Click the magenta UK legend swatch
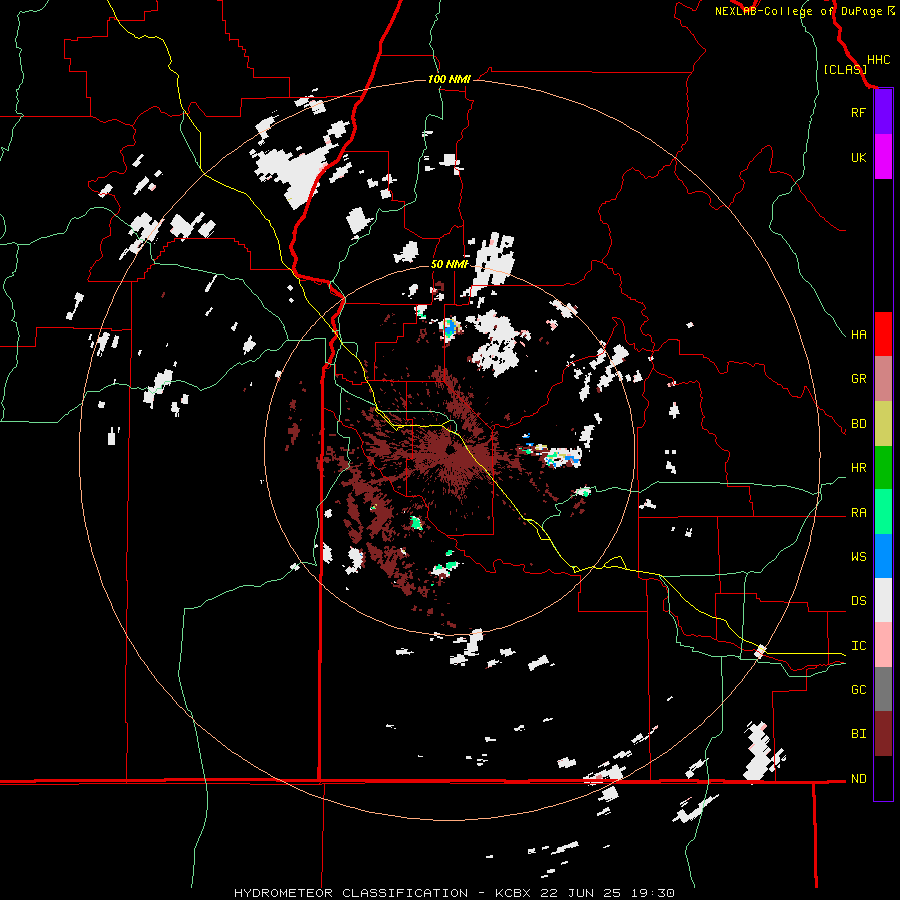Viewport: 900px width, 900px height. tap(883, 157)
